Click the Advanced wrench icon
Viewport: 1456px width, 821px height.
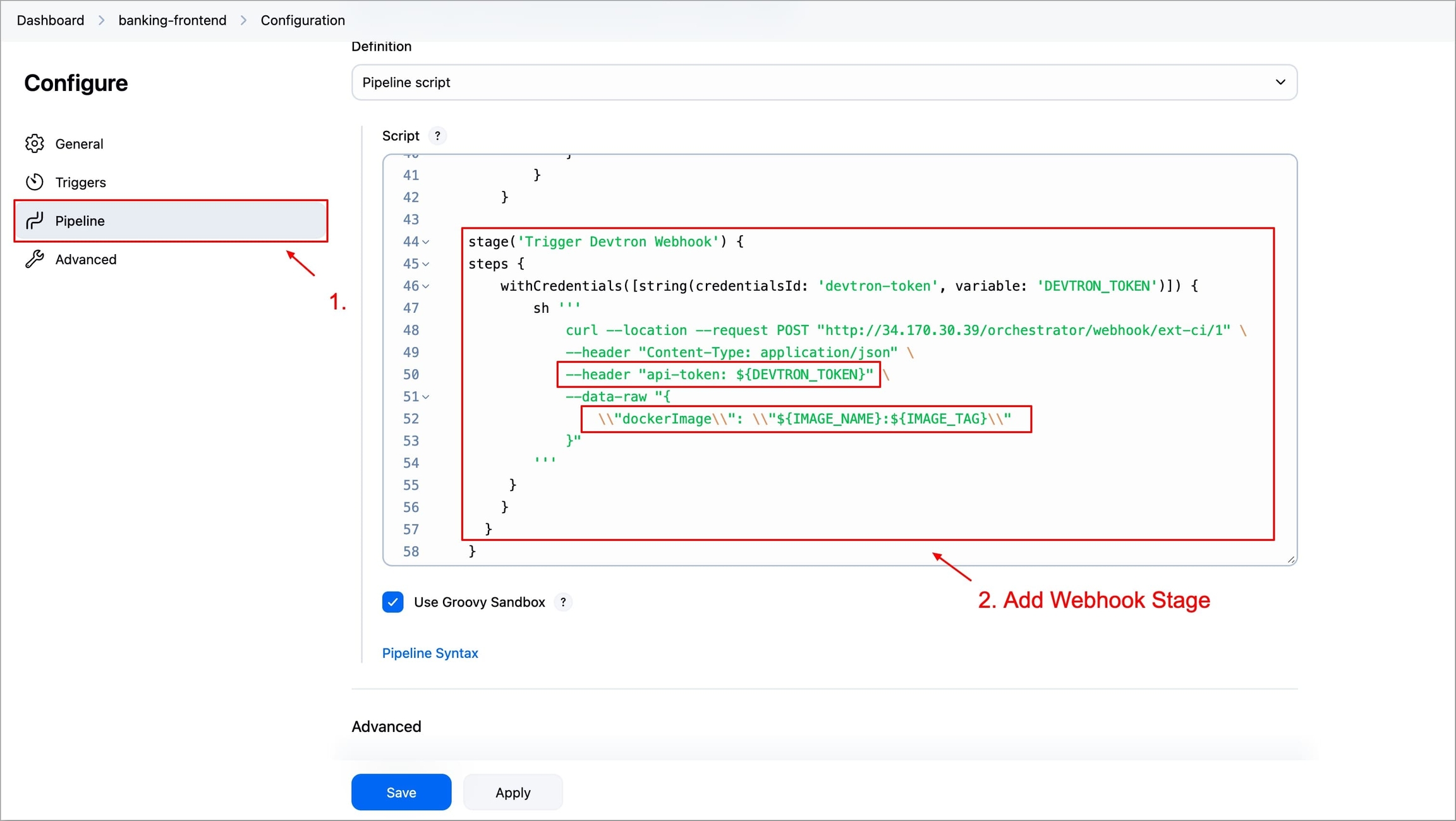click(x=35, y=259)
